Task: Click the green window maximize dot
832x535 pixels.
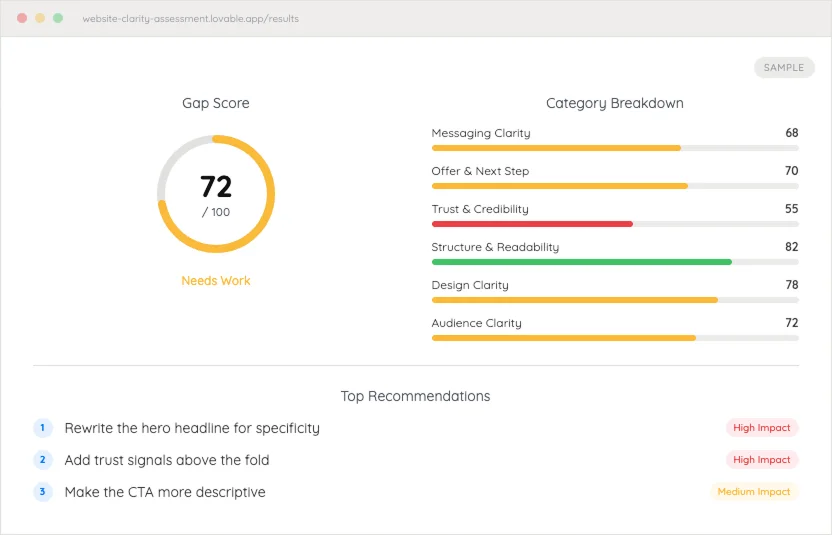Action: [x=58, y=18]
